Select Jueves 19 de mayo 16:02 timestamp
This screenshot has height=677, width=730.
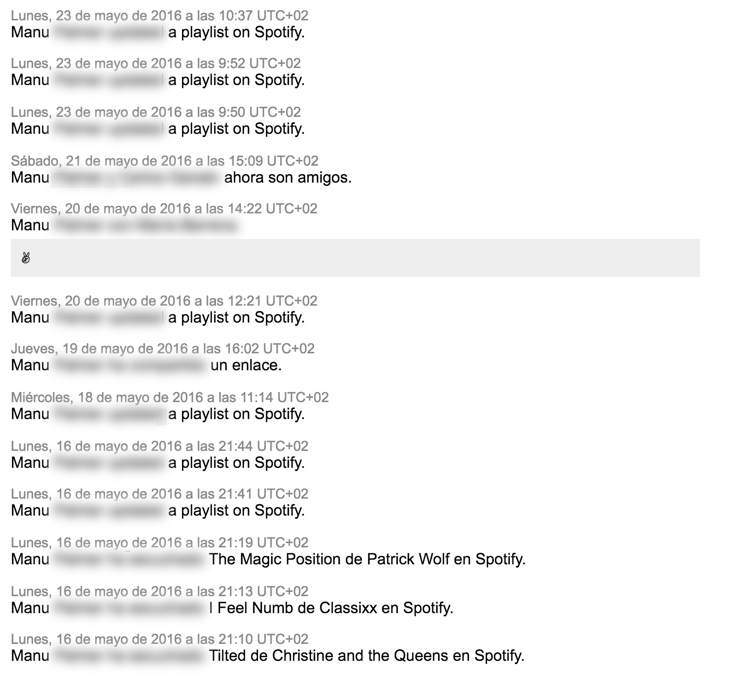coord(163,348)
